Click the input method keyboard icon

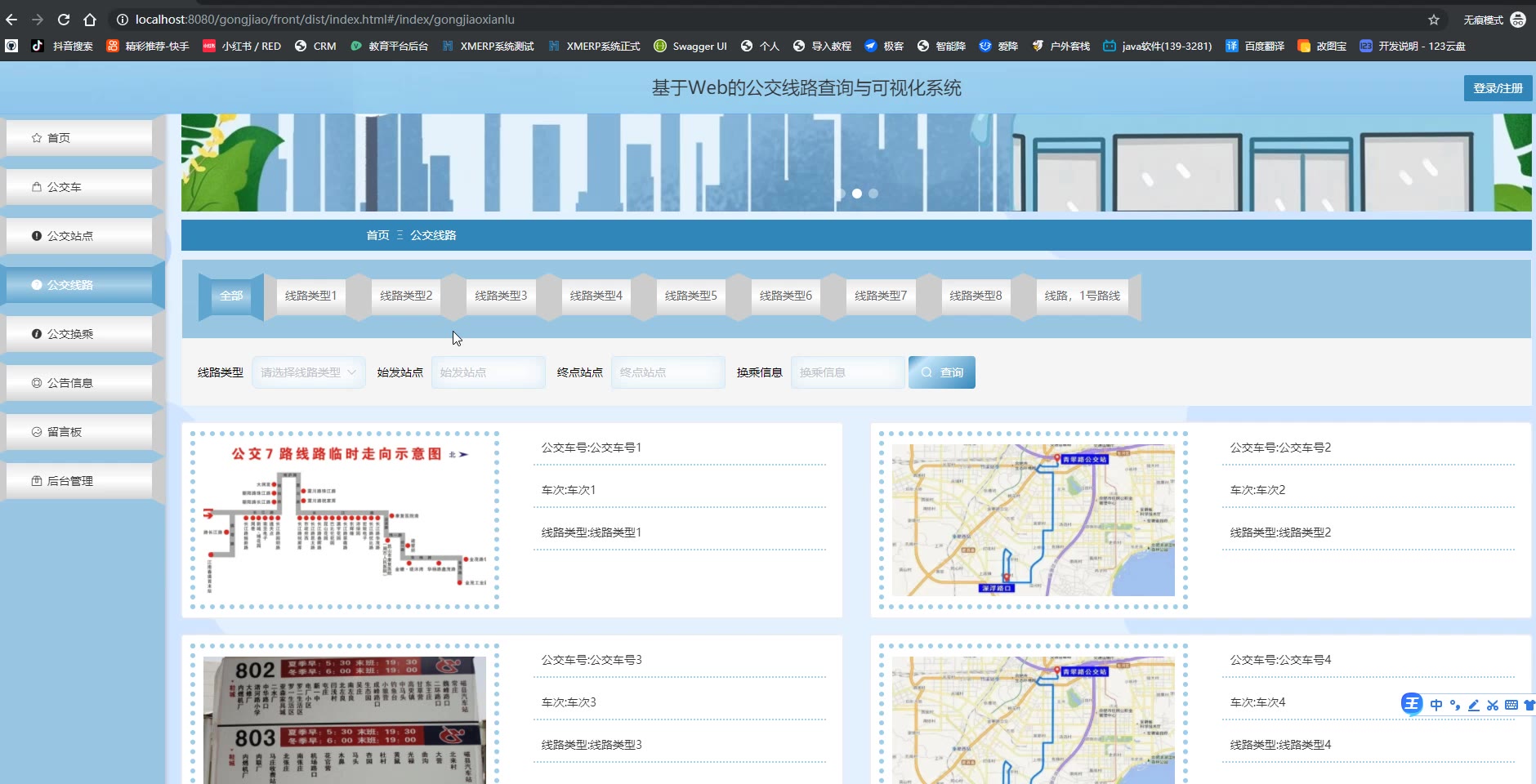1511,705
